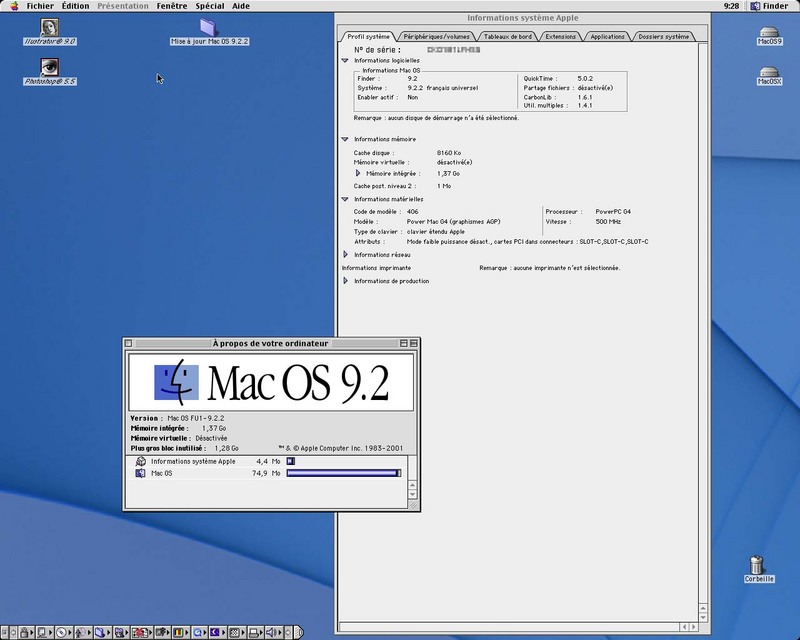Open the Aide menu
The image size is (800, 640).
pyautogui.click(x=241, y=6)
